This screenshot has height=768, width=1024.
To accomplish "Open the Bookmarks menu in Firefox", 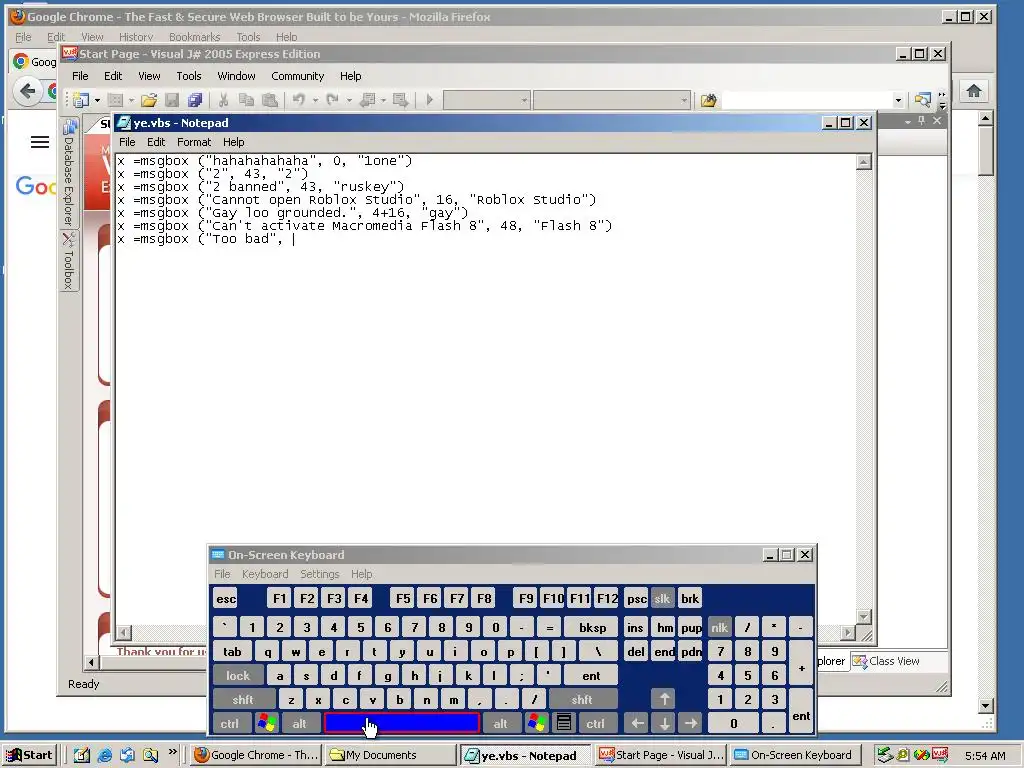I will 195,37.
